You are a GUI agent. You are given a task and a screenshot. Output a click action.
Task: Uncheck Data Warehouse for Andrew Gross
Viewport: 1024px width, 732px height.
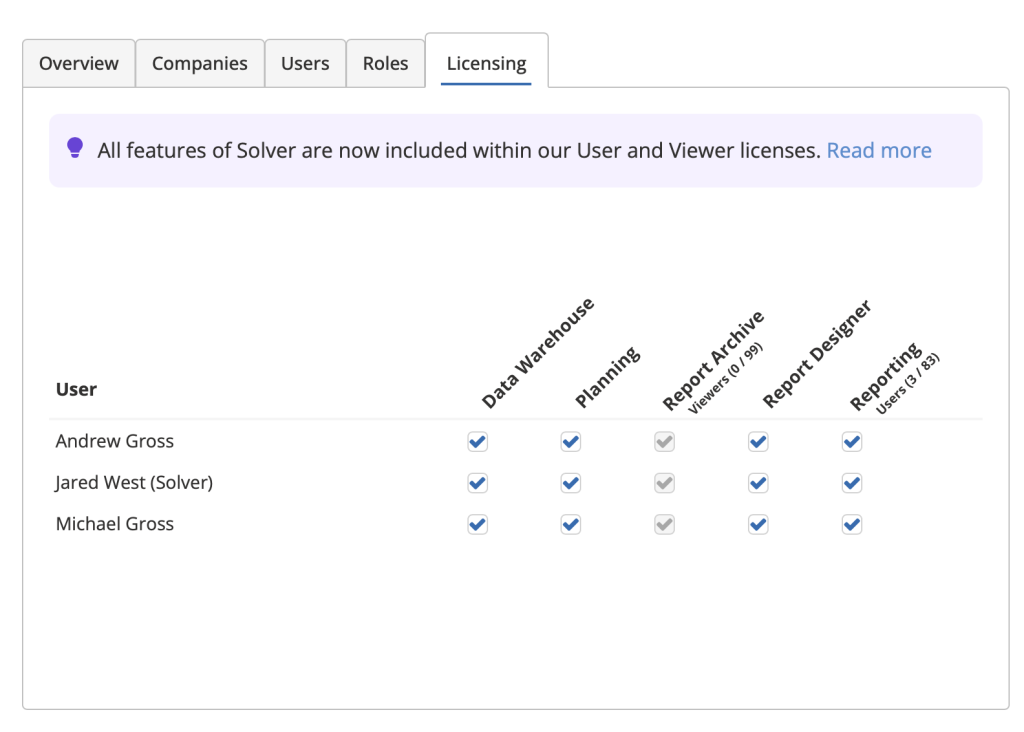tap(478, 442)
